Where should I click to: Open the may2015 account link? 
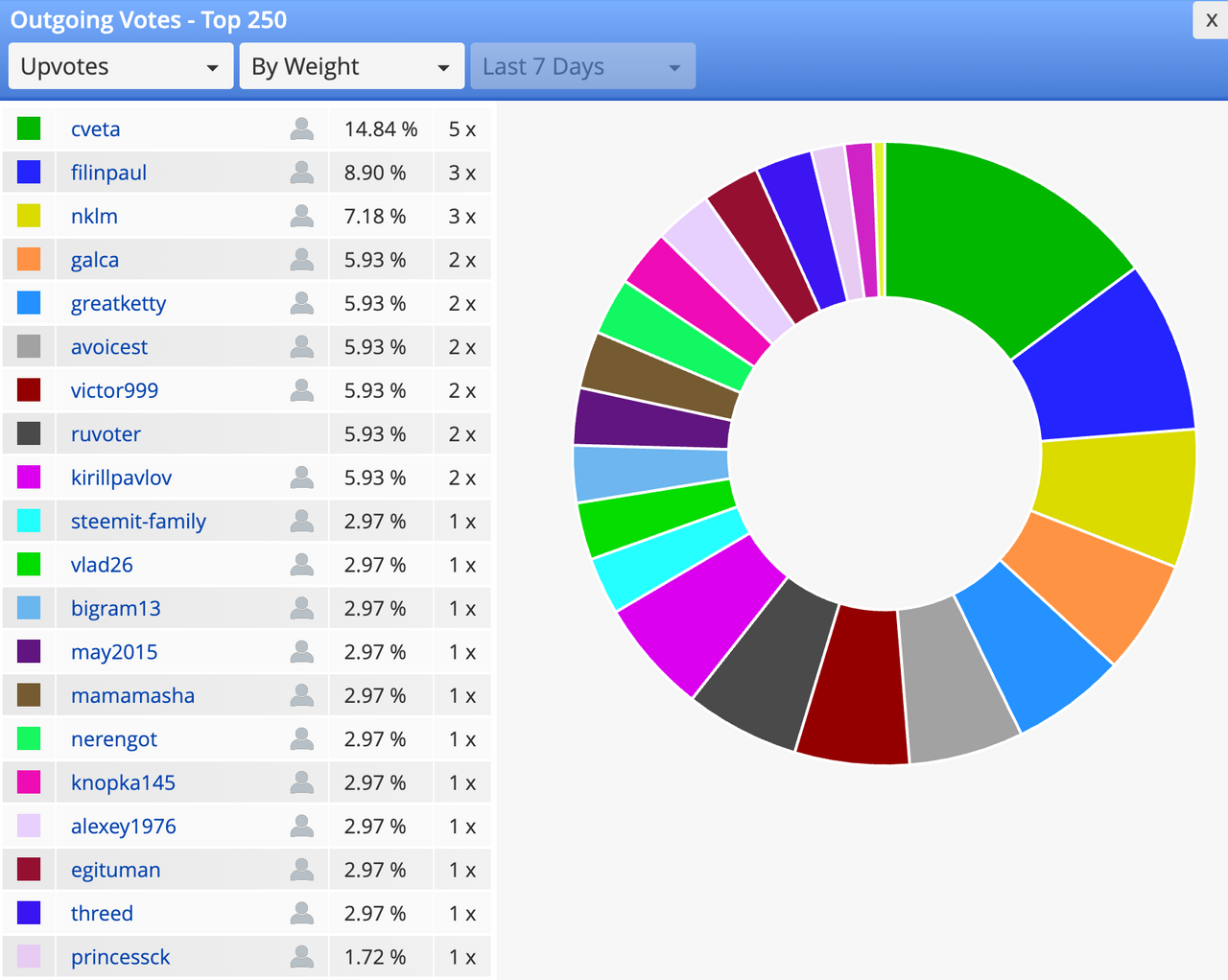point(114,653)
